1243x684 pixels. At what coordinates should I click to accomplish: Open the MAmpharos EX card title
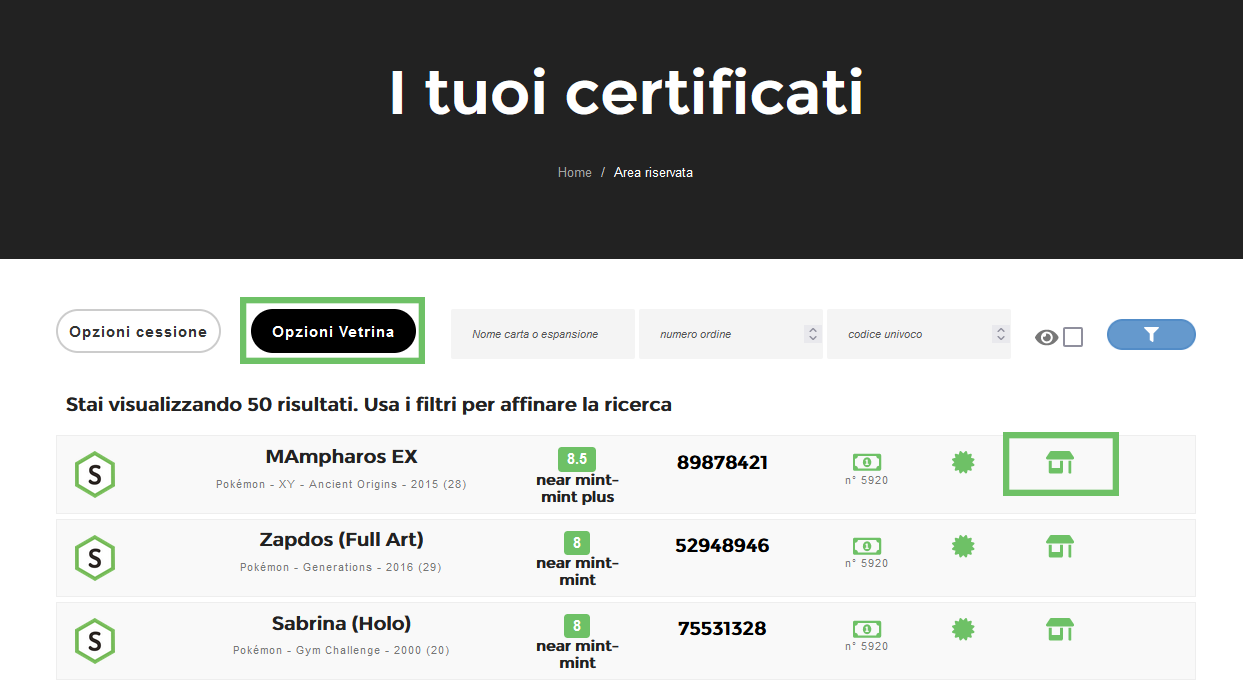pos(342,457)
